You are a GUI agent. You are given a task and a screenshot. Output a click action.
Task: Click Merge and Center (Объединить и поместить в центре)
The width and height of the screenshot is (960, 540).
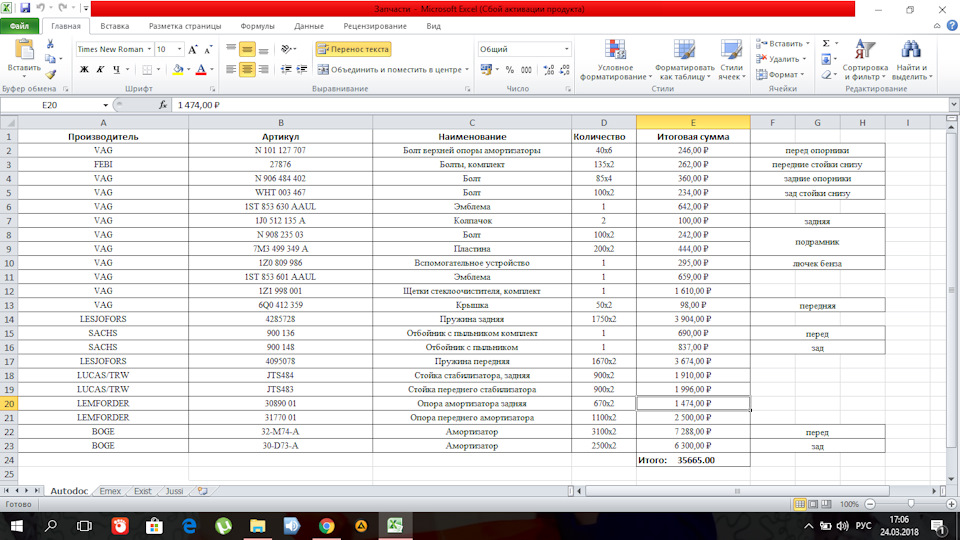point(389,70)
